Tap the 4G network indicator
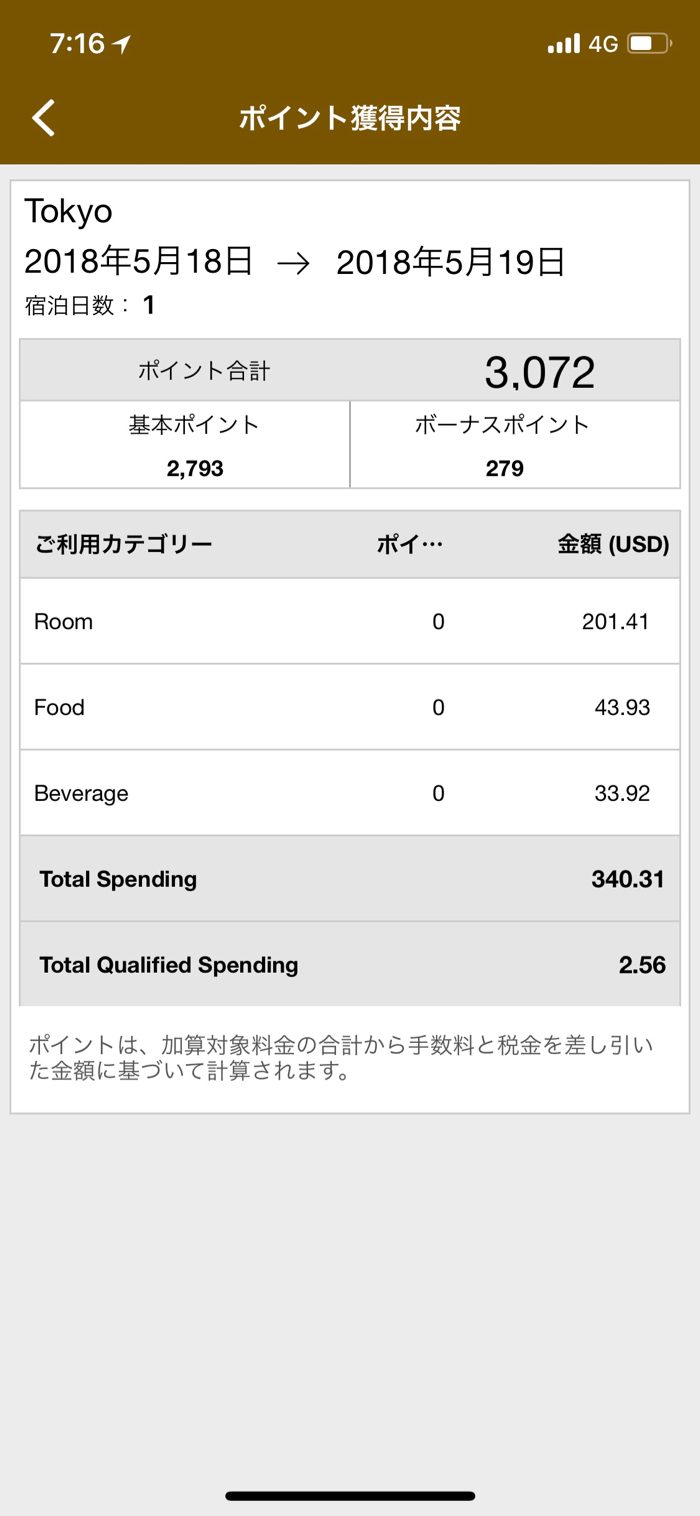The width and height of the screenshot is (700, 1516). point(603,43)
